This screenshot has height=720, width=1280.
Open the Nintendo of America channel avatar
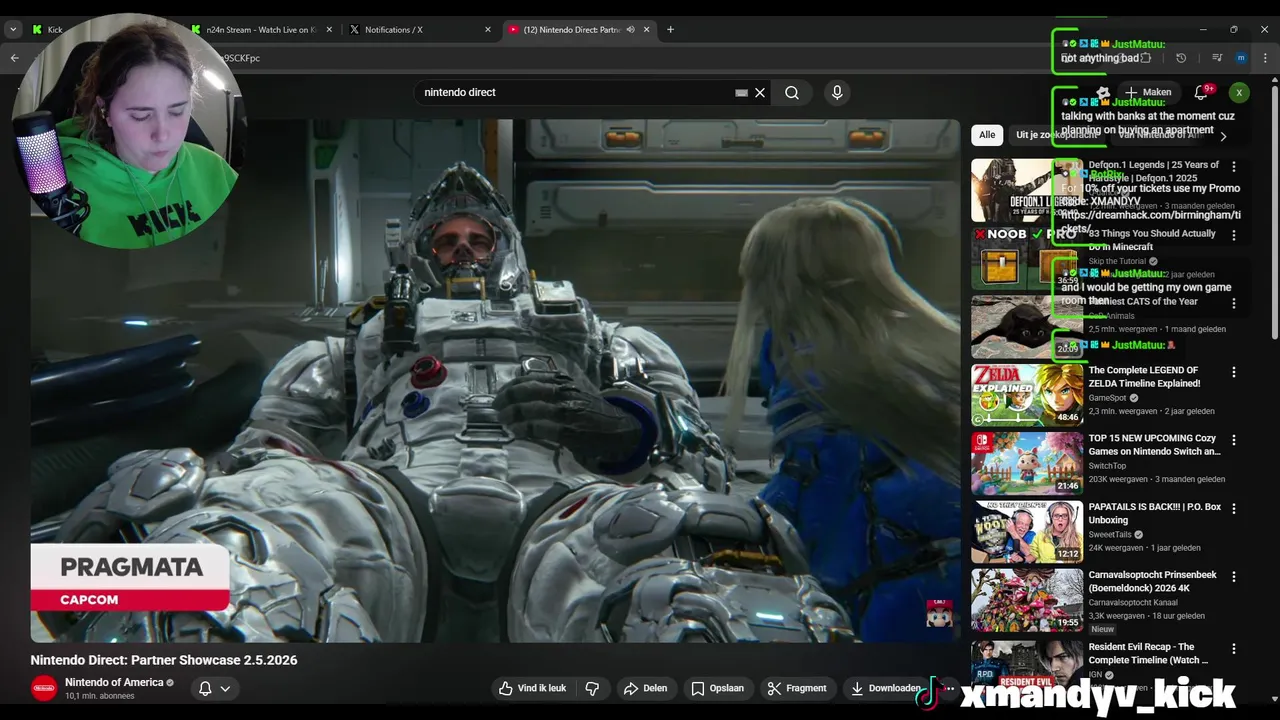pos(44,688)
